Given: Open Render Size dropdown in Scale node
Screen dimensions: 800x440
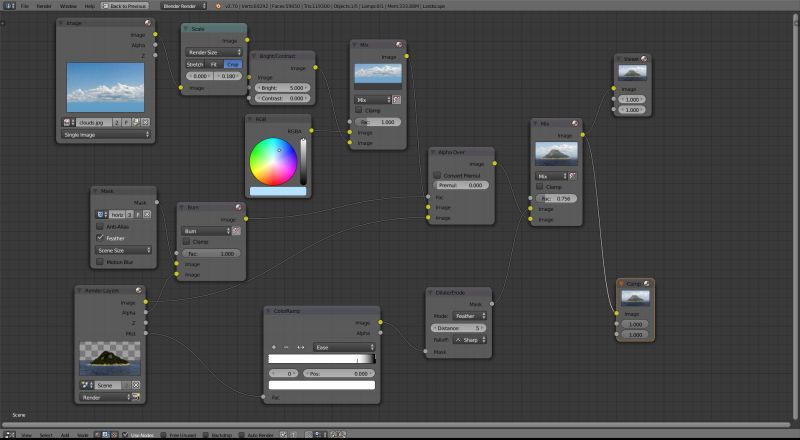Looking at the screenshot, I should [x=214, y=52].
